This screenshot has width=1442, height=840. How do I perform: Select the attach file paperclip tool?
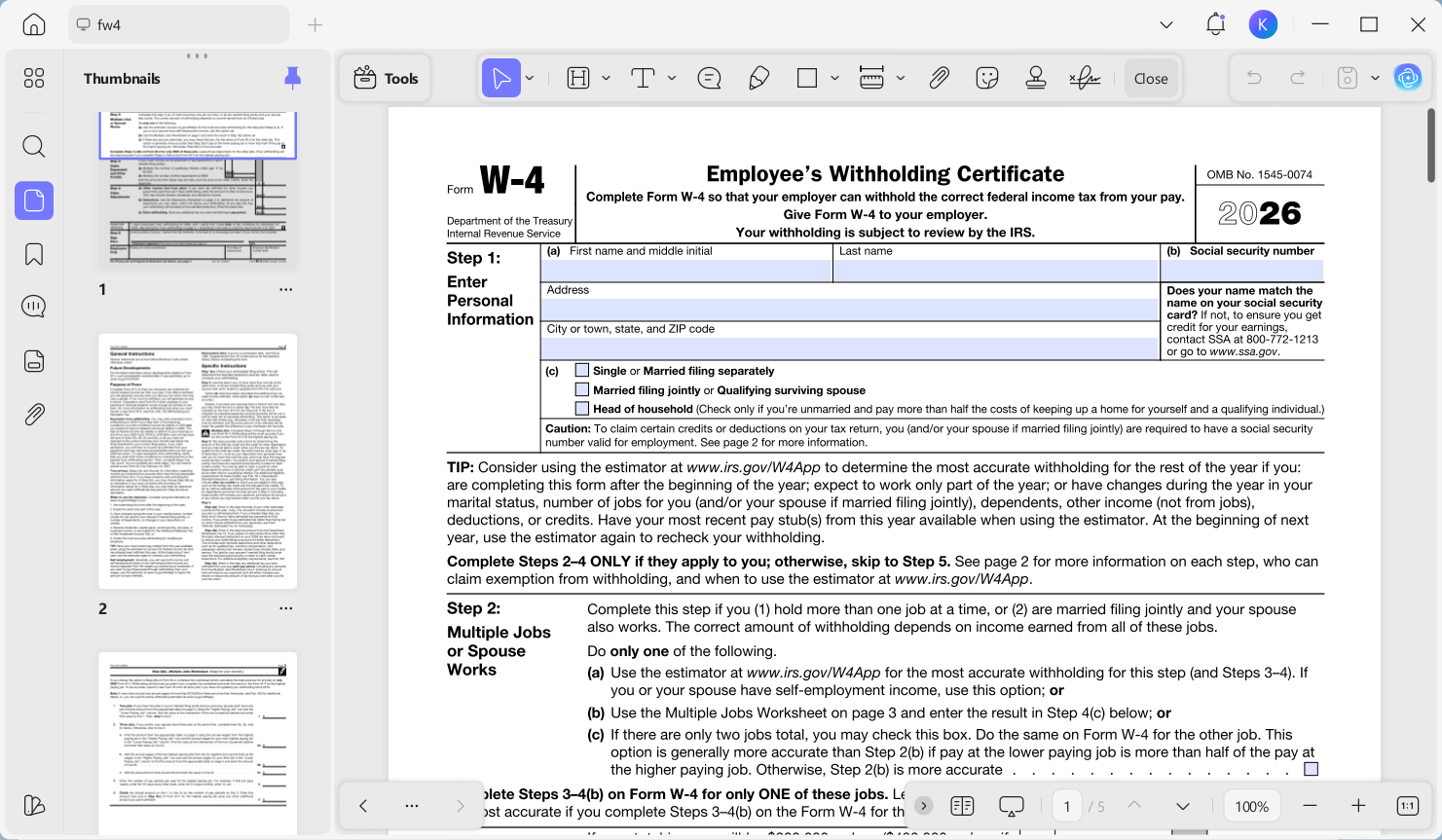(x=939, y=78)
